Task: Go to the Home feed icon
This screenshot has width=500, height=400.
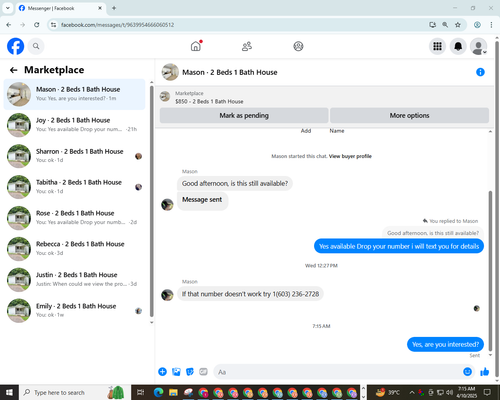Action: tap(196, 46)
